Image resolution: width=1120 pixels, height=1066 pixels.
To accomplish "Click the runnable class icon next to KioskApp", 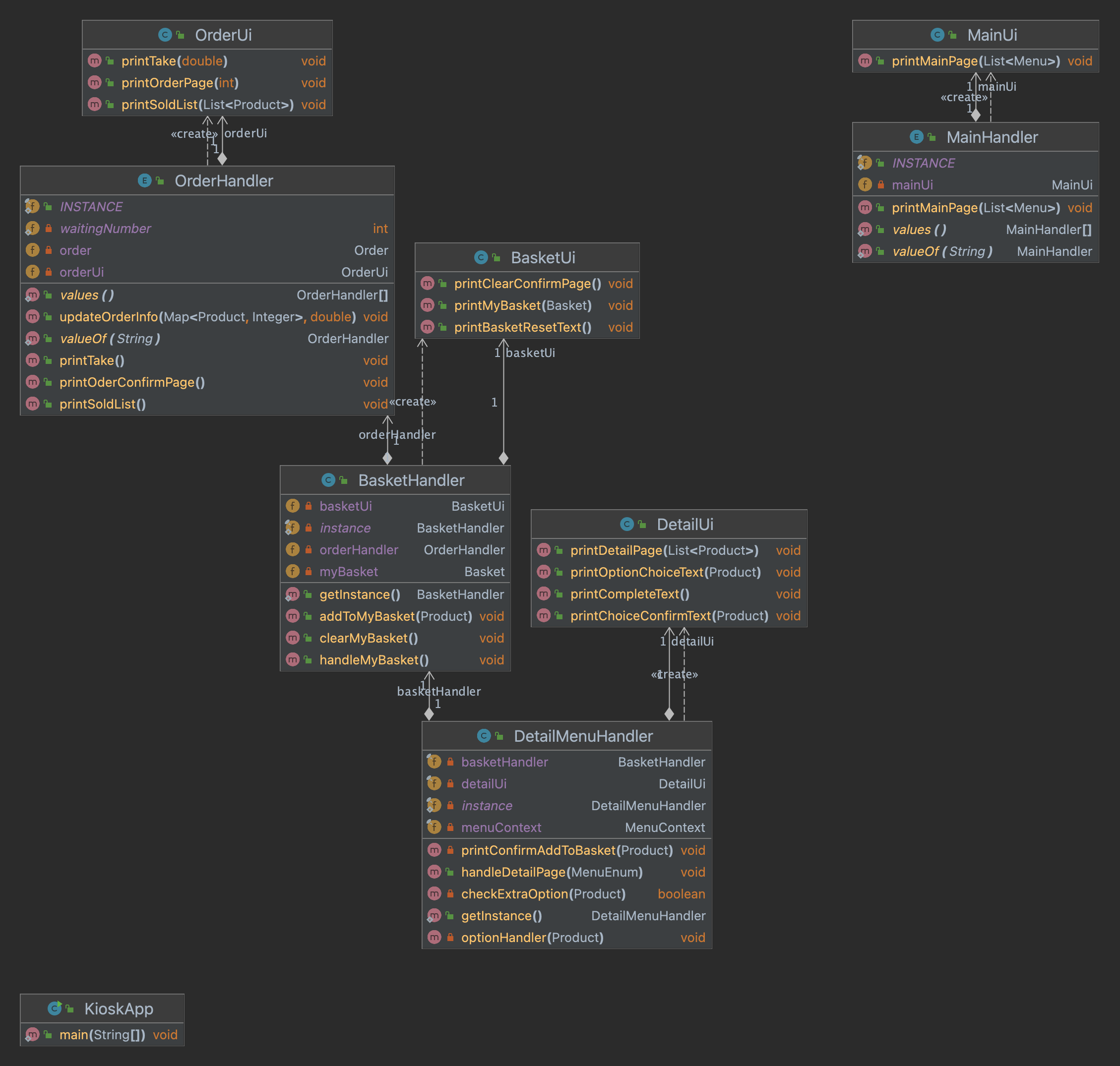I will point(55,1008).
